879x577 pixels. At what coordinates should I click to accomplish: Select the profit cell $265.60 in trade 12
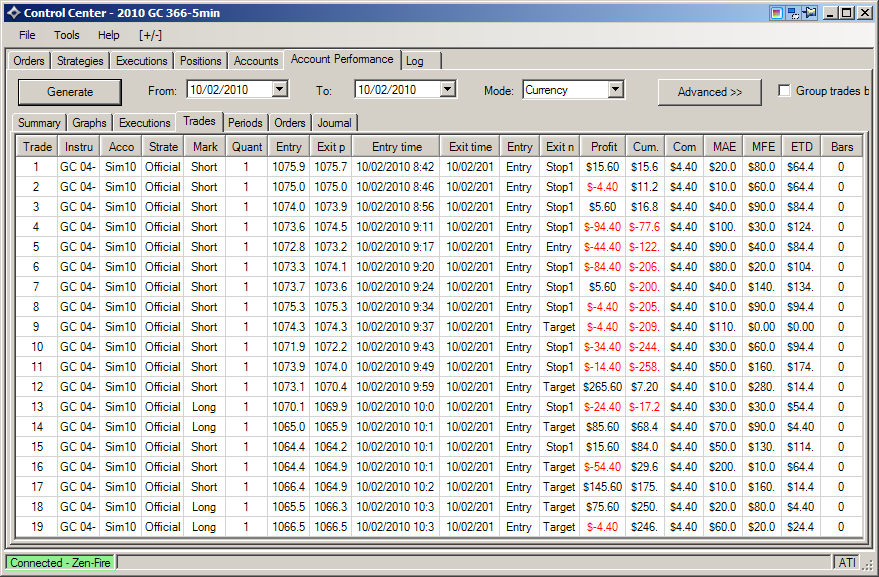pos(603,386)
